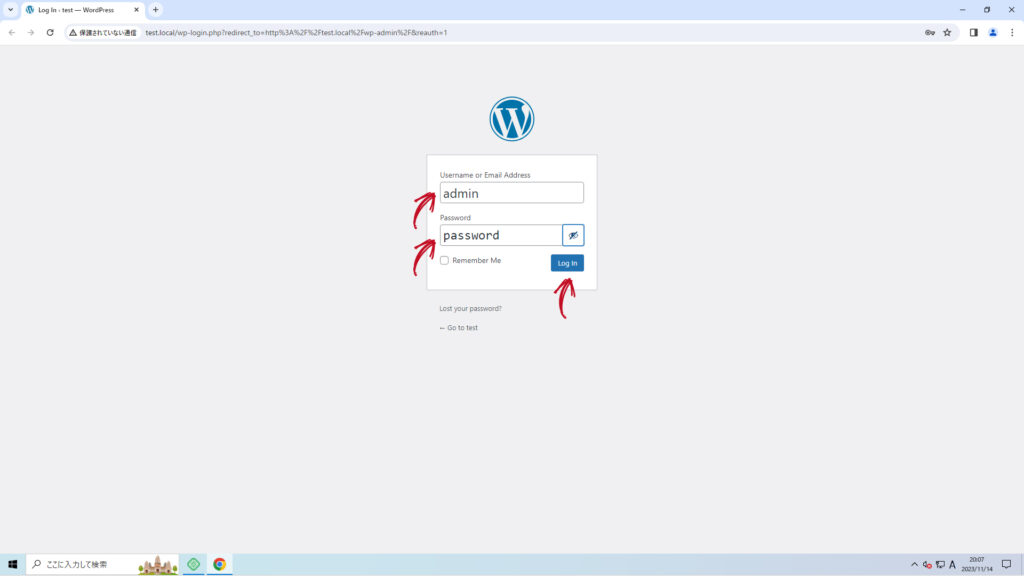This screenshot has height=576, width=1024.
Task: Open the Windows notification center icon
Action: [1006, 564]
